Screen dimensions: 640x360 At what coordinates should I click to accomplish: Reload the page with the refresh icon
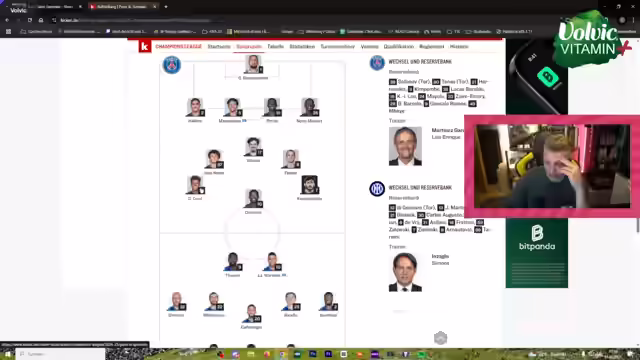click(x=30, y=20)
